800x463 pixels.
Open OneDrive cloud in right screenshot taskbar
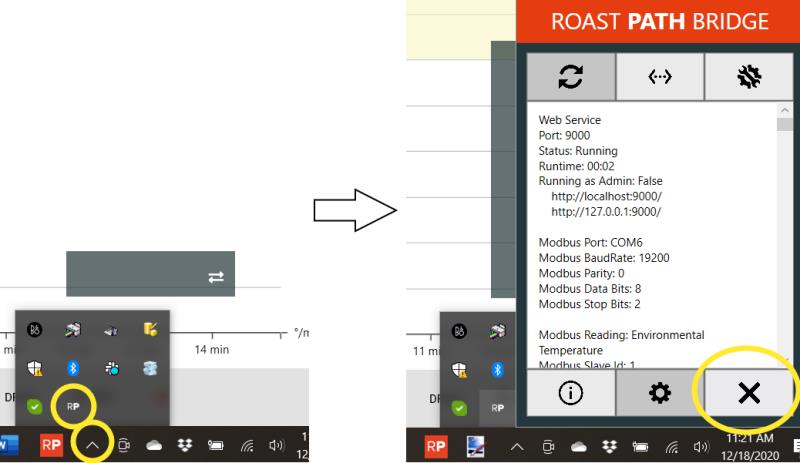(x=579, y=448)
